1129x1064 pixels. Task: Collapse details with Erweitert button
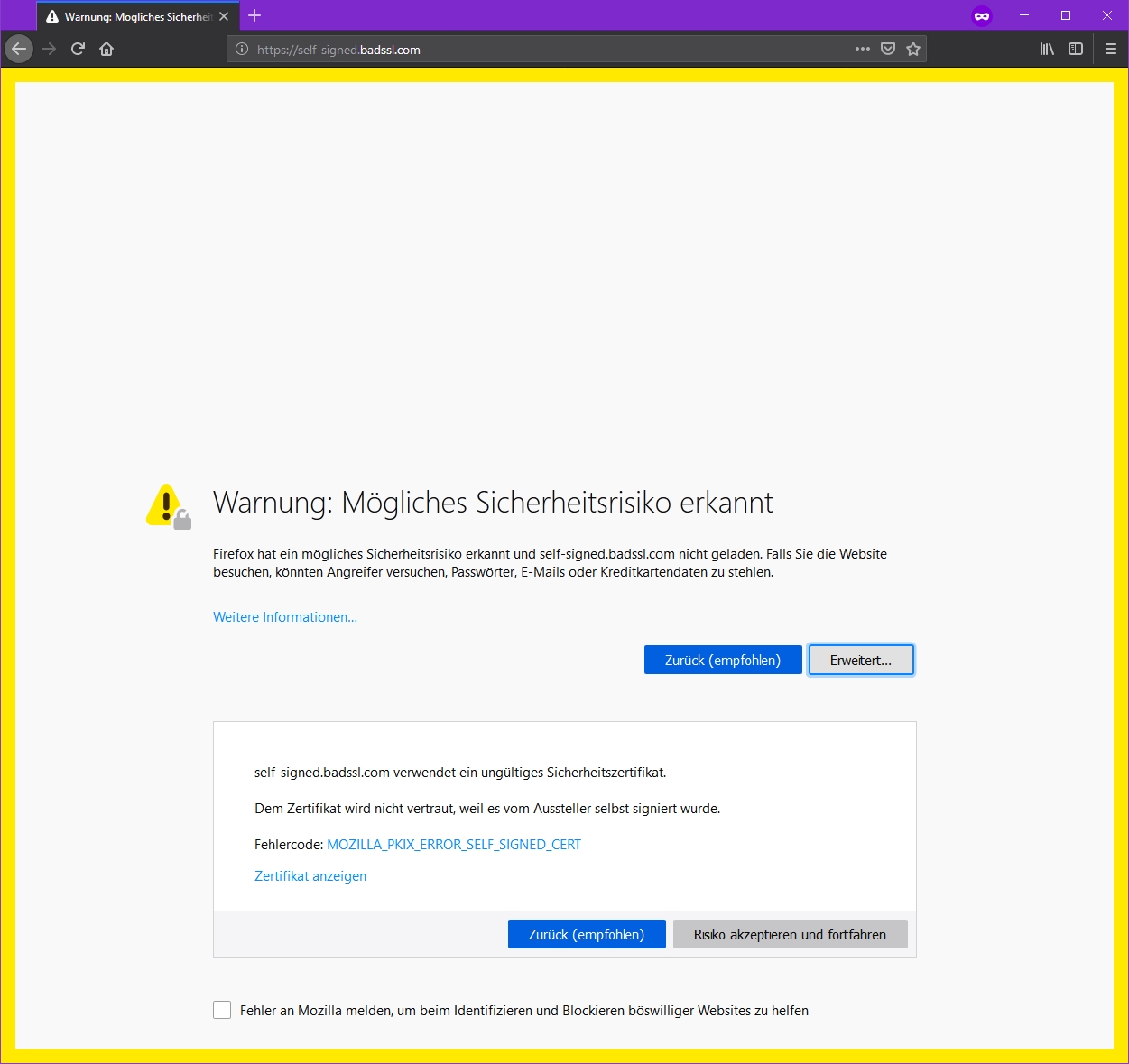(861, 660)
